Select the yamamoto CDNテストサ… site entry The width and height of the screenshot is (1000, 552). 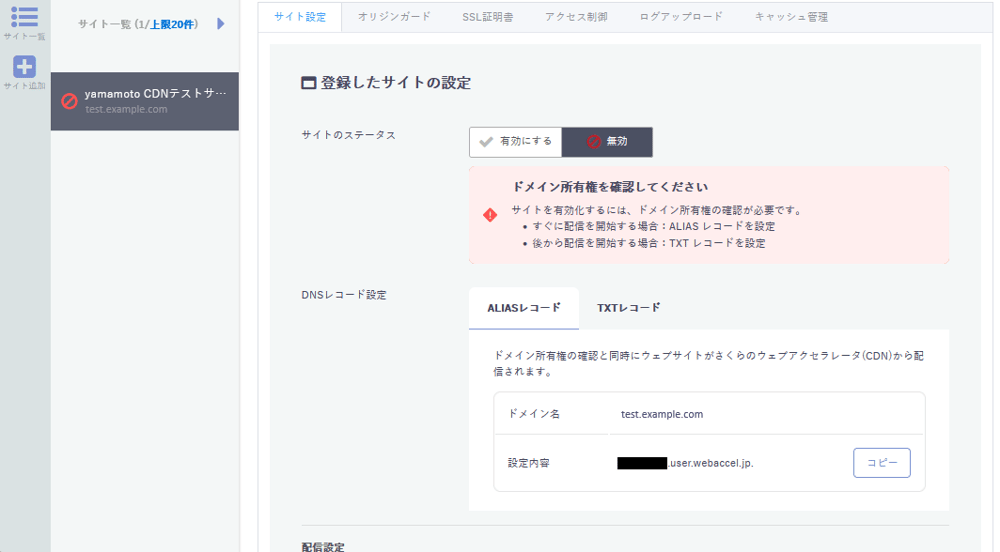click(x=145, y=101)
